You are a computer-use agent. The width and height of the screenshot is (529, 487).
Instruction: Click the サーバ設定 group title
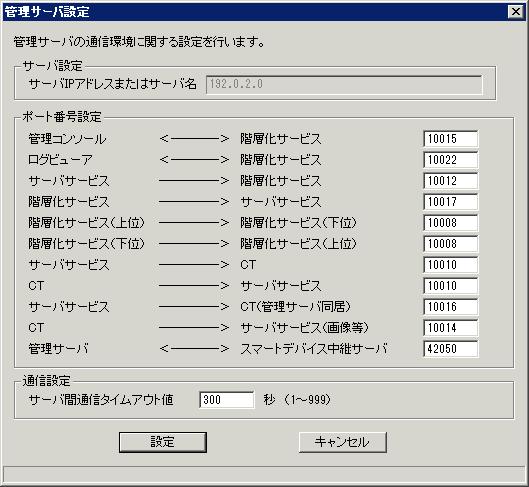[x=52, y=66]
